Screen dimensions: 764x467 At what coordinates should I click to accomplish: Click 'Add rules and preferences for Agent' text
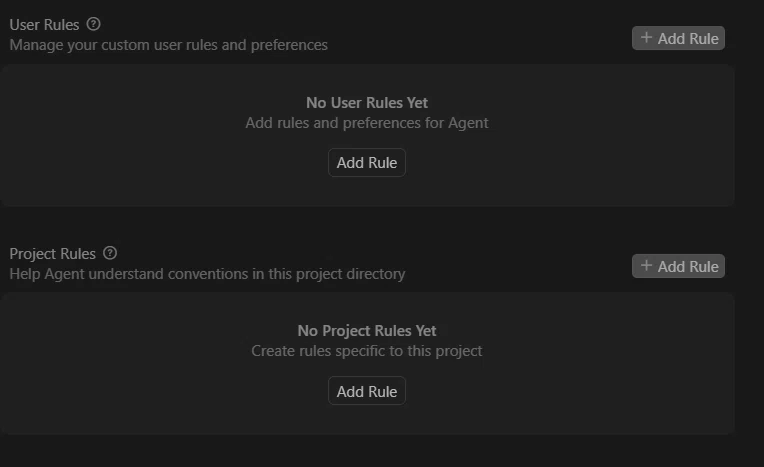click(367, 123)
